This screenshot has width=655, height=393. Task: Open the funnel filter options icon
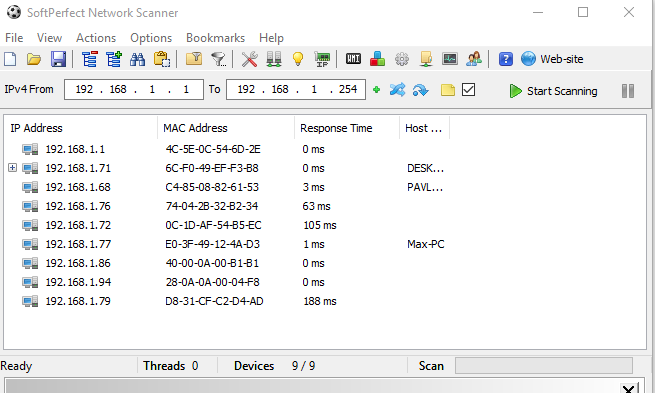coord(218,59)
